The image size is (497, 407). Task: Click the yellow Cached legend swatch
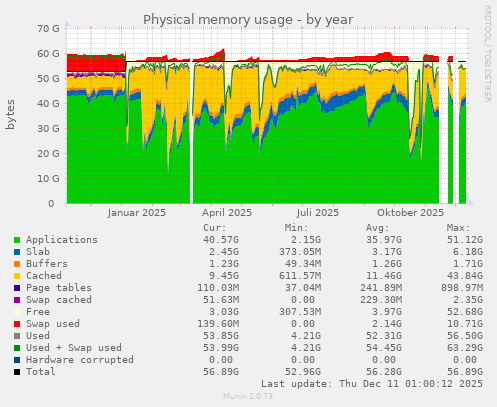pyautogui.click(x=17, y=276)
